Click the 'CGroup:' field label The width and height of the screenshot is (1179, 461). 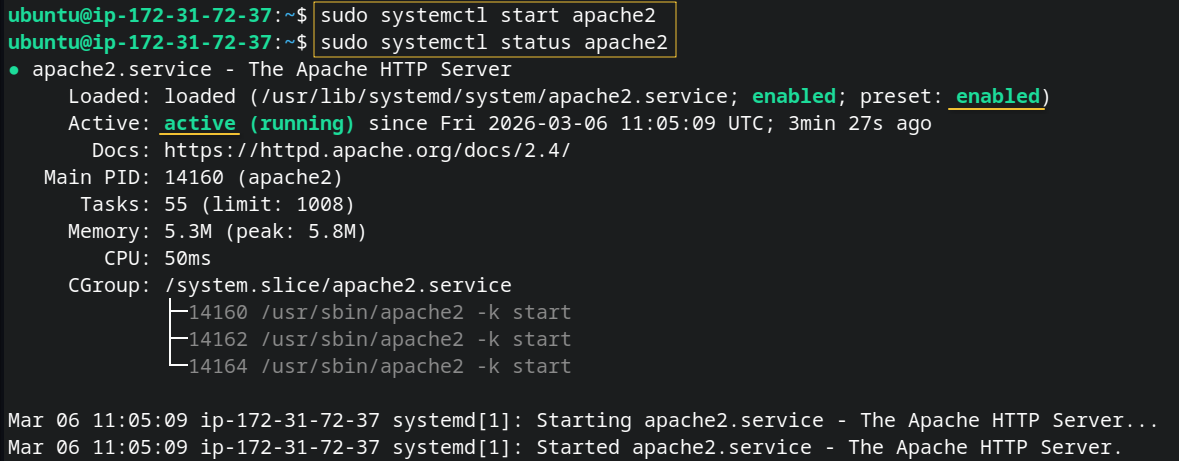110,286
